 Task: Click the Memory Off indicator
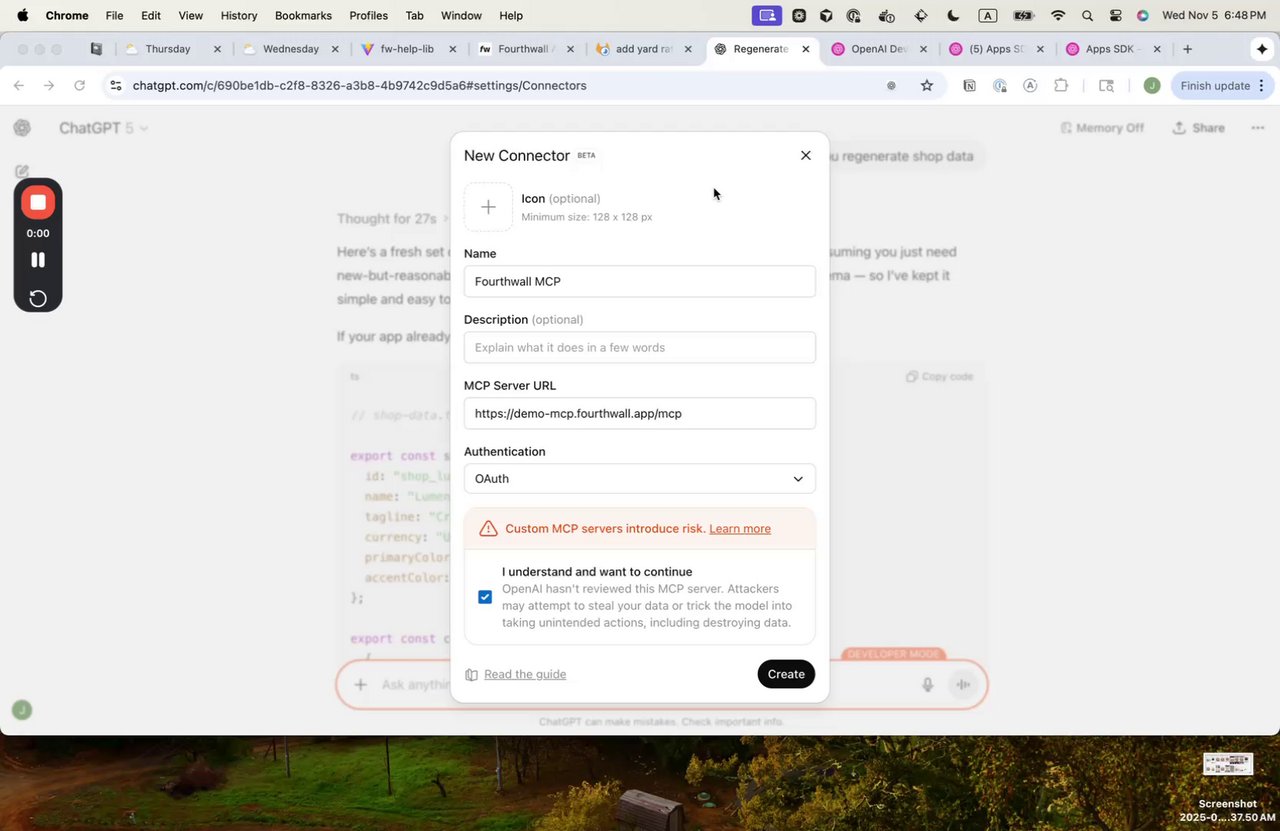tap(1102, 128)
